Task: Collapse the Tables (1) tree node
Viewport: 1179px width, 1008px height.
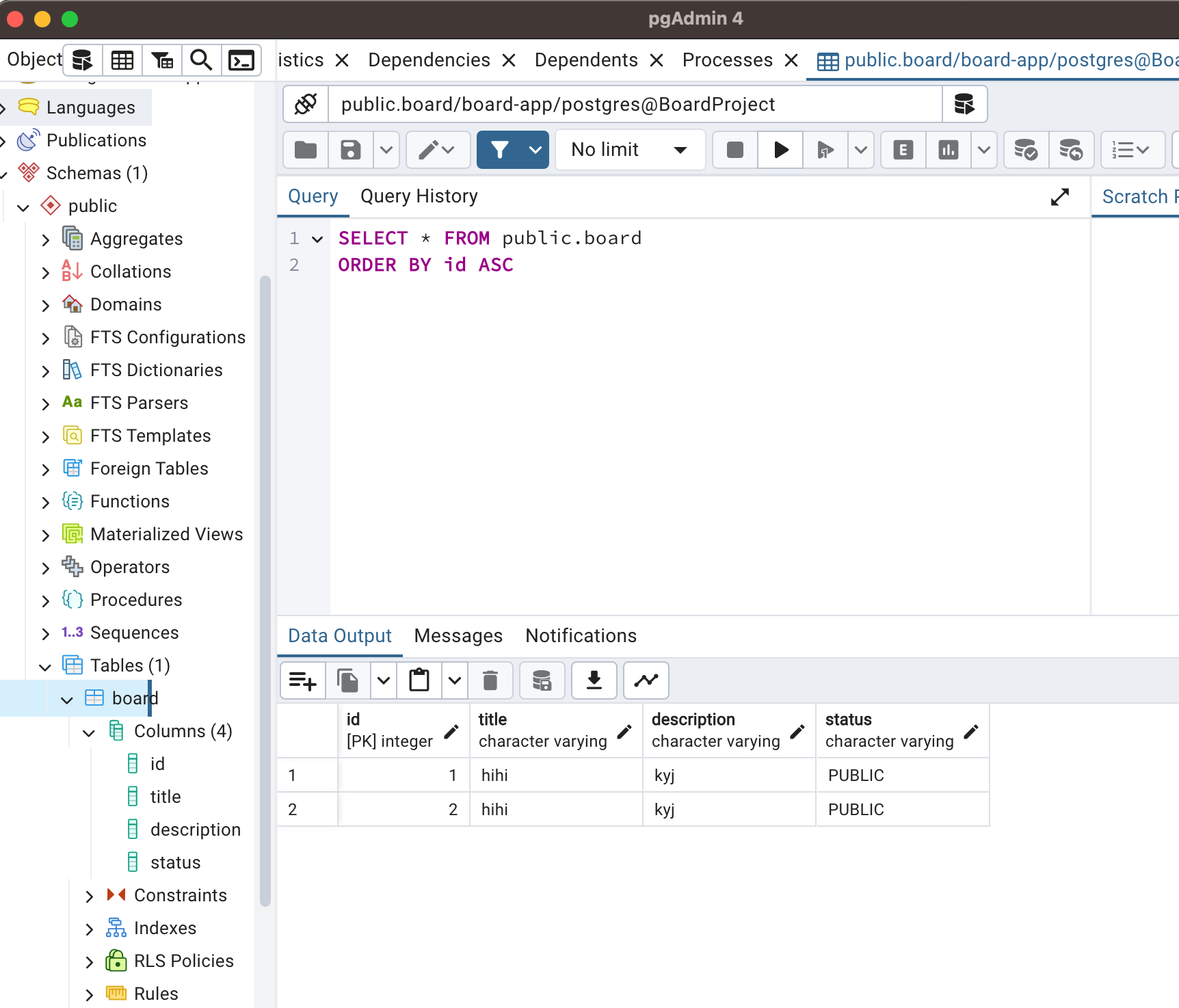Action: click(x=45, y=667)
